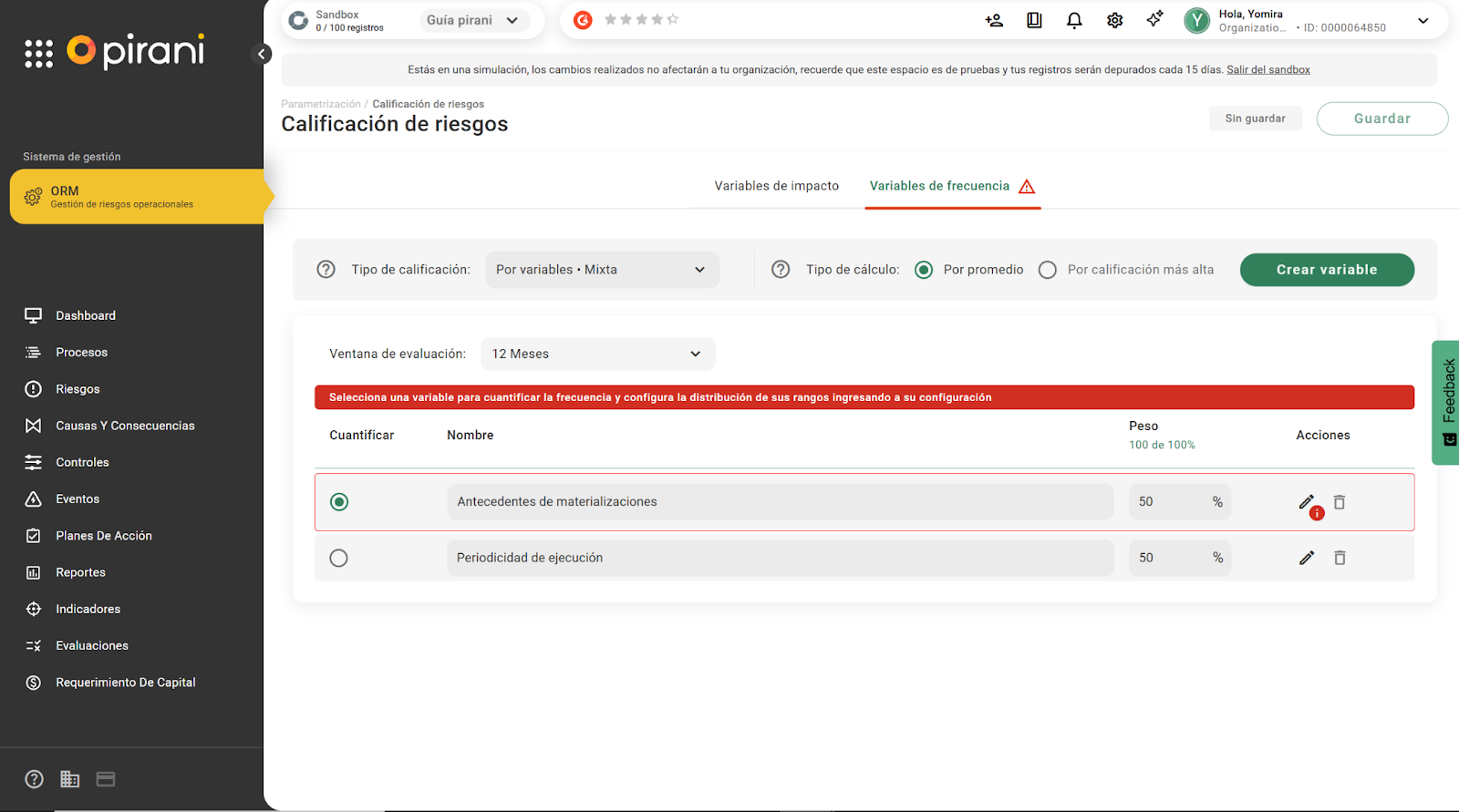Click the Crear variable button
Image resolution: width=1459 pixels, height=812 pixels.
click(x=1326, y=270)
